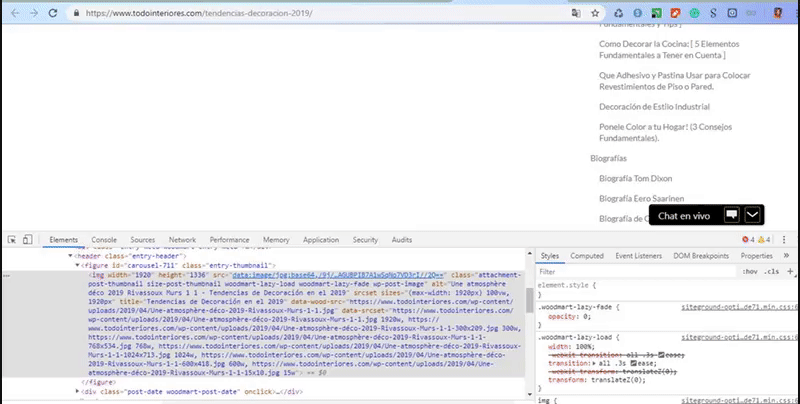Open the Biografías category link
This screenshot has height=404, width=800.
click(608, 158)
